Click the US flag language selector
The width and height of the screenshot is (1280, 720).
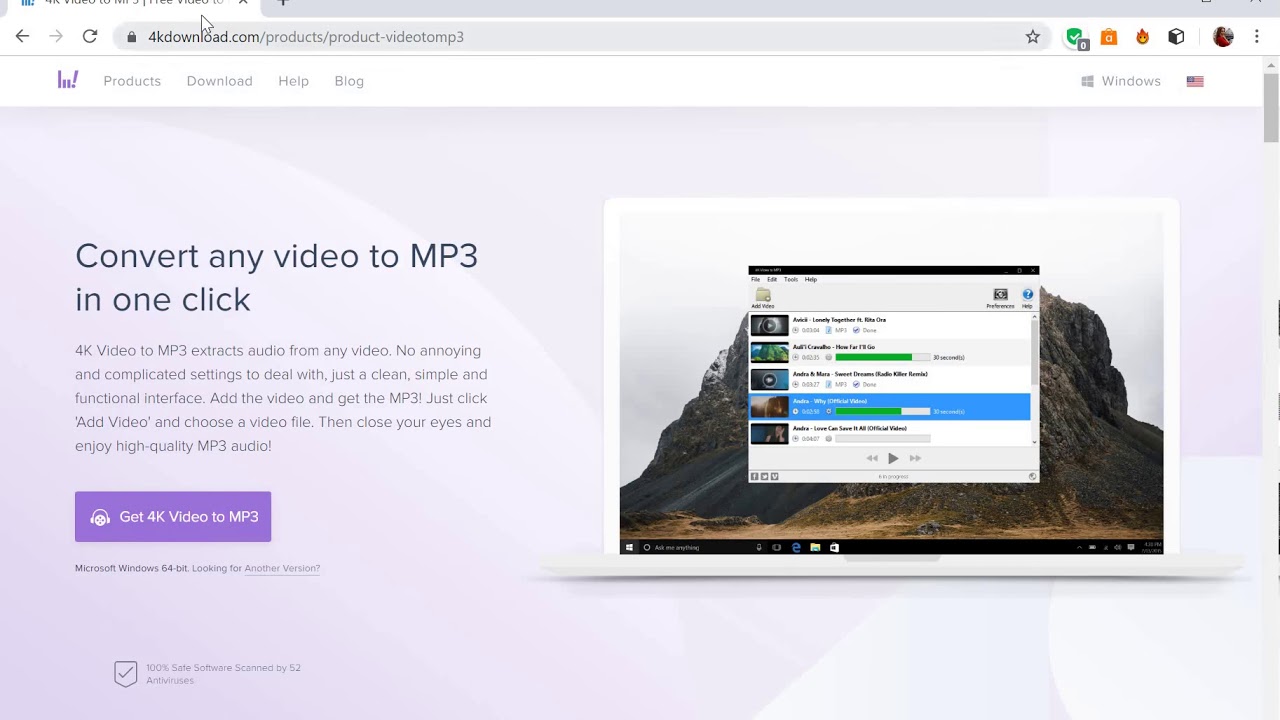[x=1195, y=81]
